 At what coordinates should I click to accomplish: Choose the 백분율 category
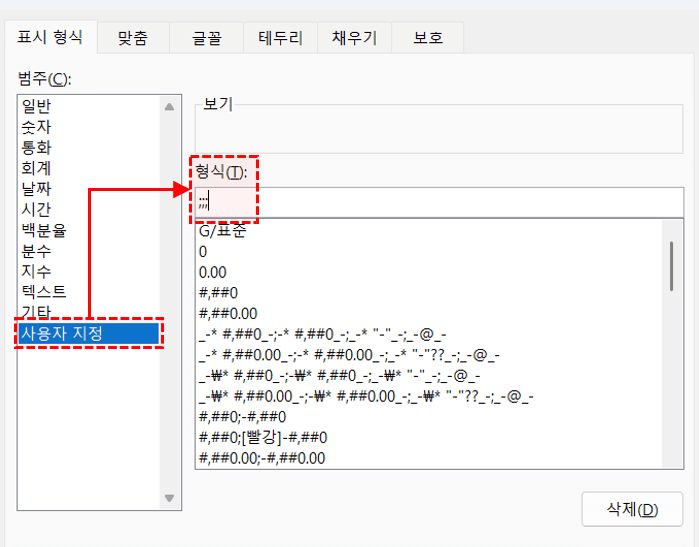(44, 230)
